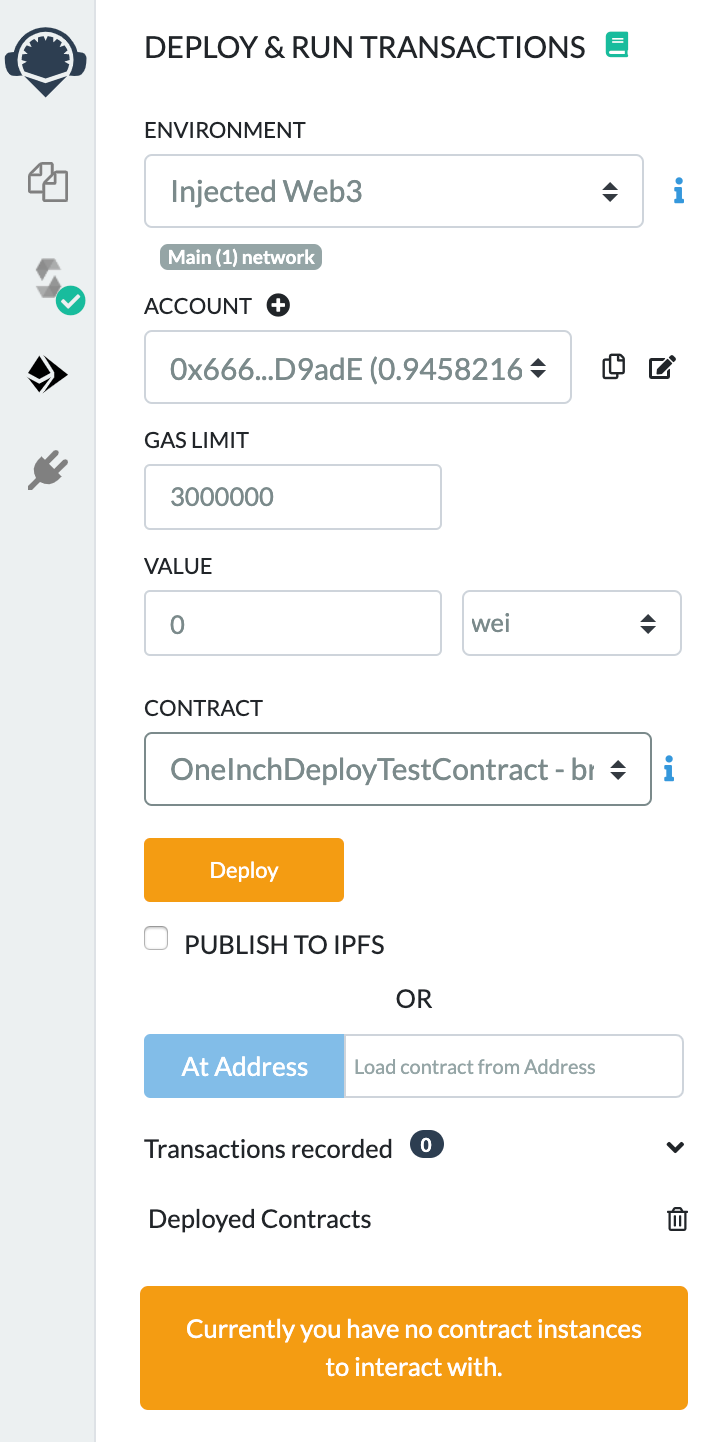
Task: Open the Account selection dropdown
Action: [x=358, y=367]
